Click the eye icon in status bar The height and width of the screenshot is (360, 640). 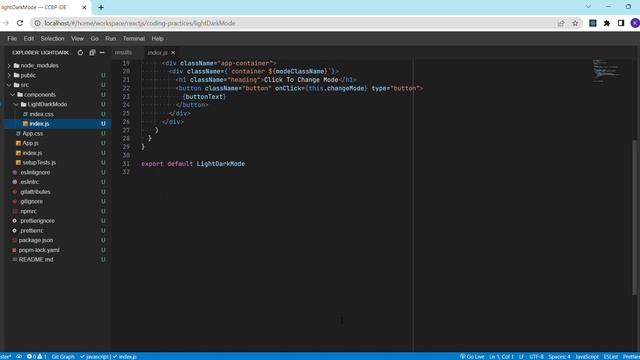coord(19,356)
